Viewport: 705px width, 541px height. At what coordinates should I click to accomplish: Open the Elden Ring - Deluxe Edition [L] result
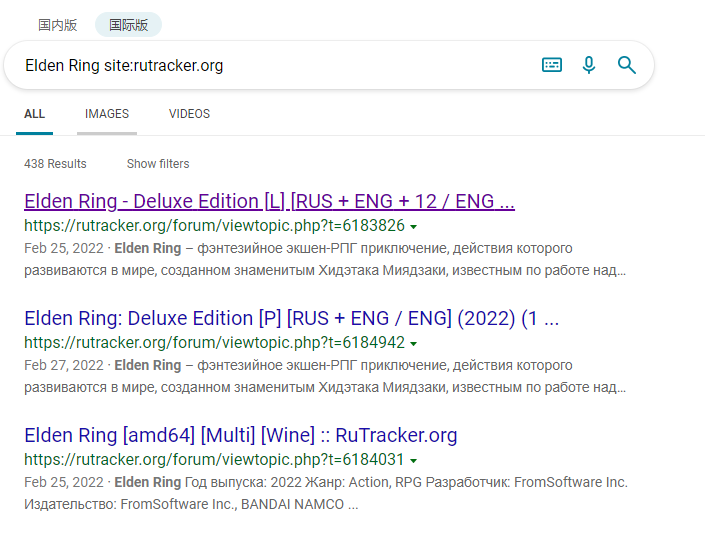tap(269, 201)
